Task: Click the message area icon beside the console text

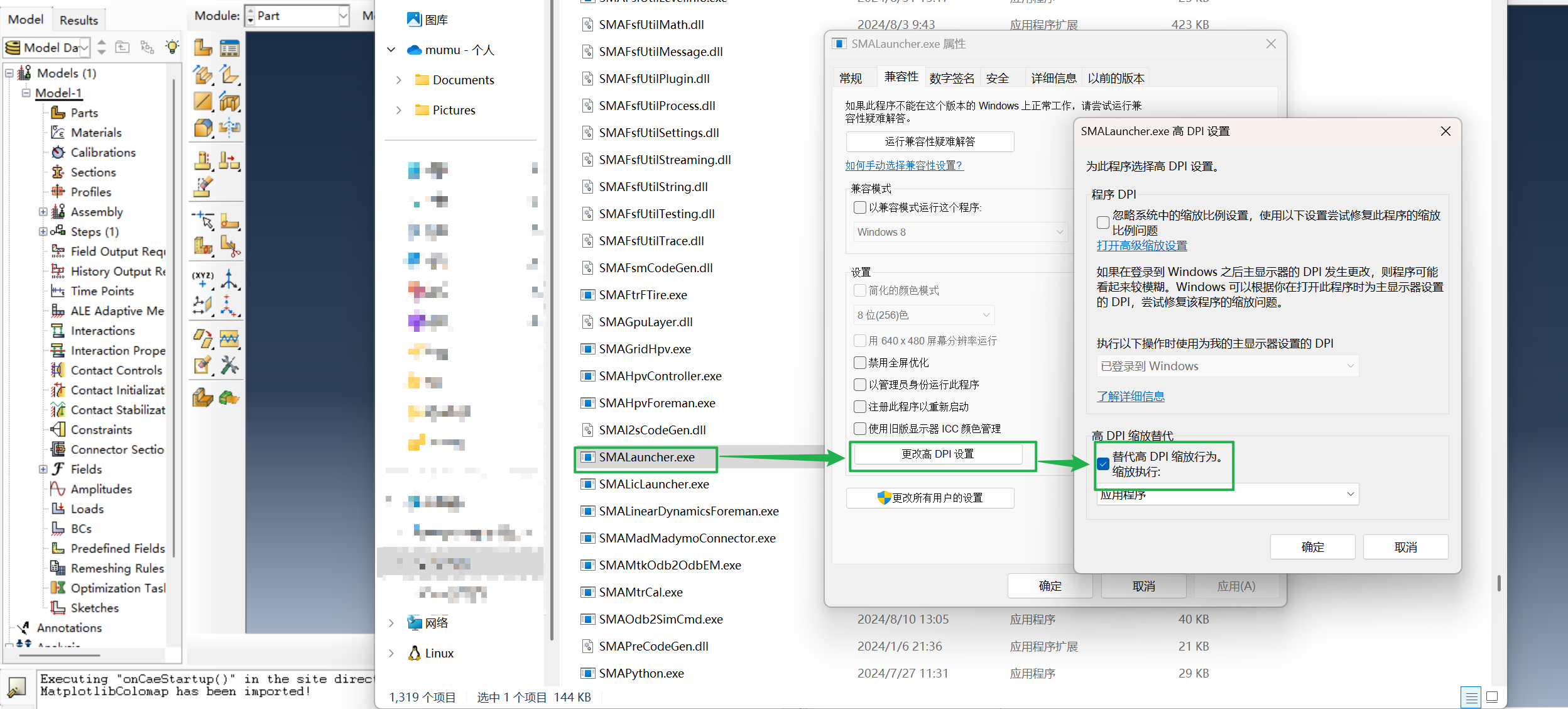Action: pos(16,687)
